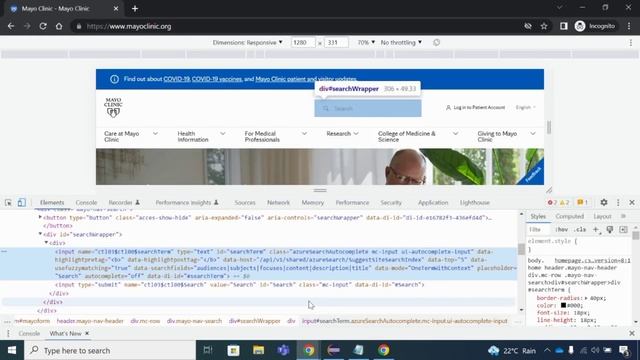Switch to the Performance tab
The image size is (640, 360).
pyautogui.click(x=352, y=202)
